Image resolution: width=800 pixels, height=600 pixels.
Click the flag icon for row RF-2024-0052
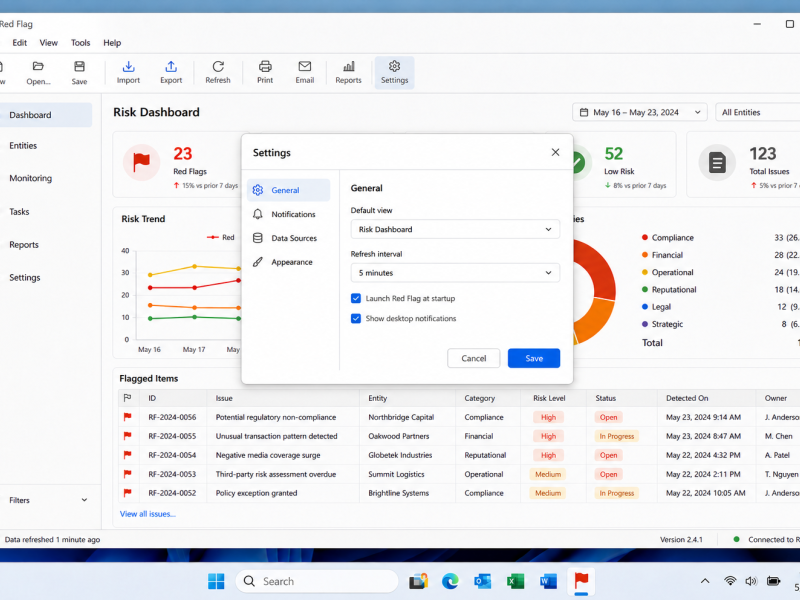[x=128, y=493]
